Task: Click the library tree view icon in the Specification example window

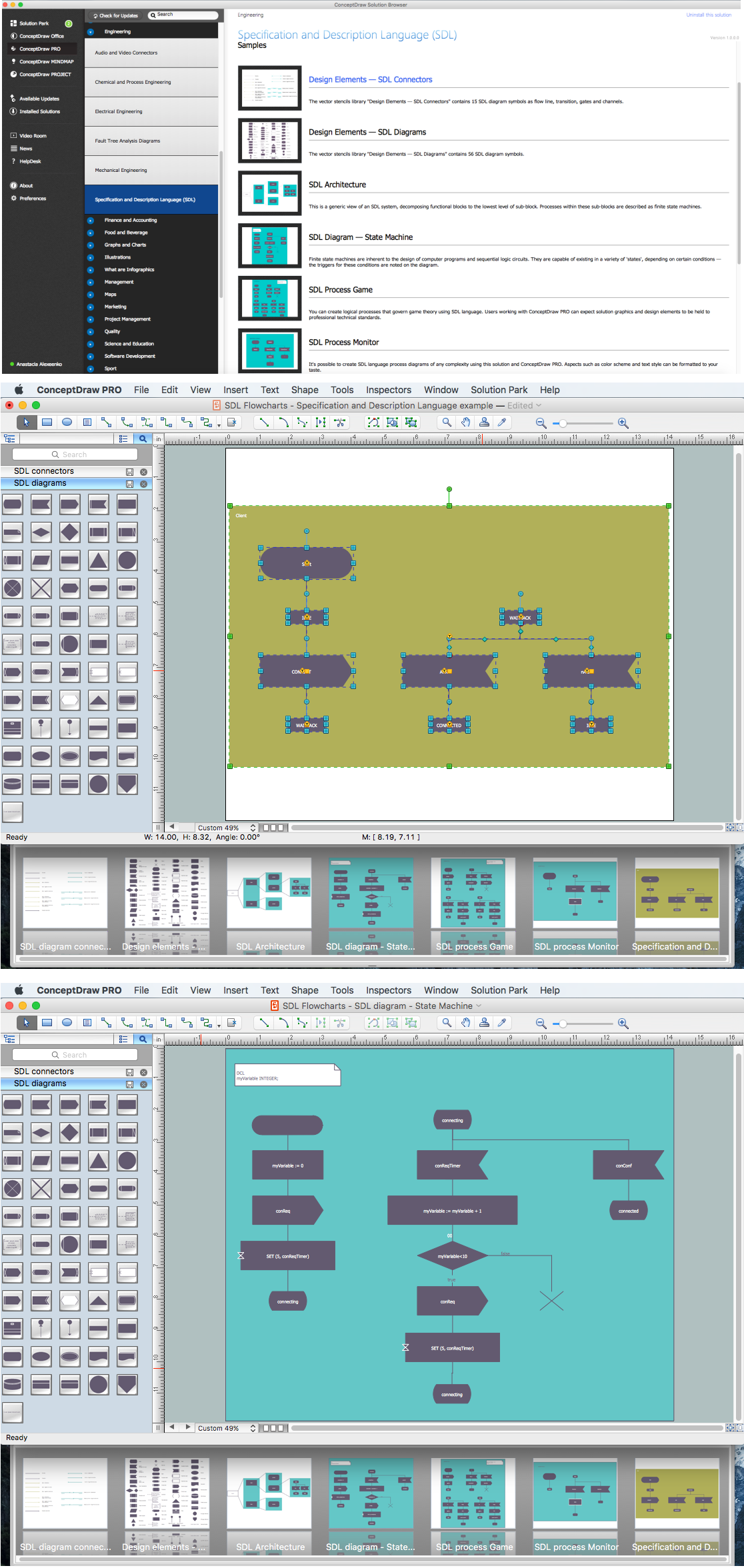Action: 9,438
